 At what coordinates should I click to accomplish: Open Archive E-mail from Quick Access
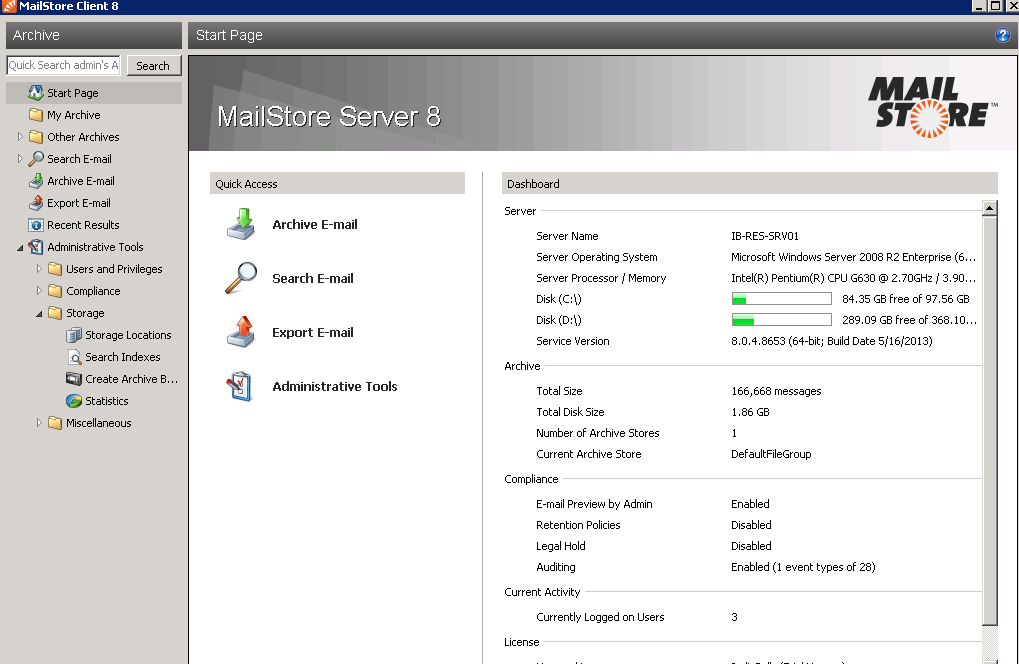coord(315,225)
